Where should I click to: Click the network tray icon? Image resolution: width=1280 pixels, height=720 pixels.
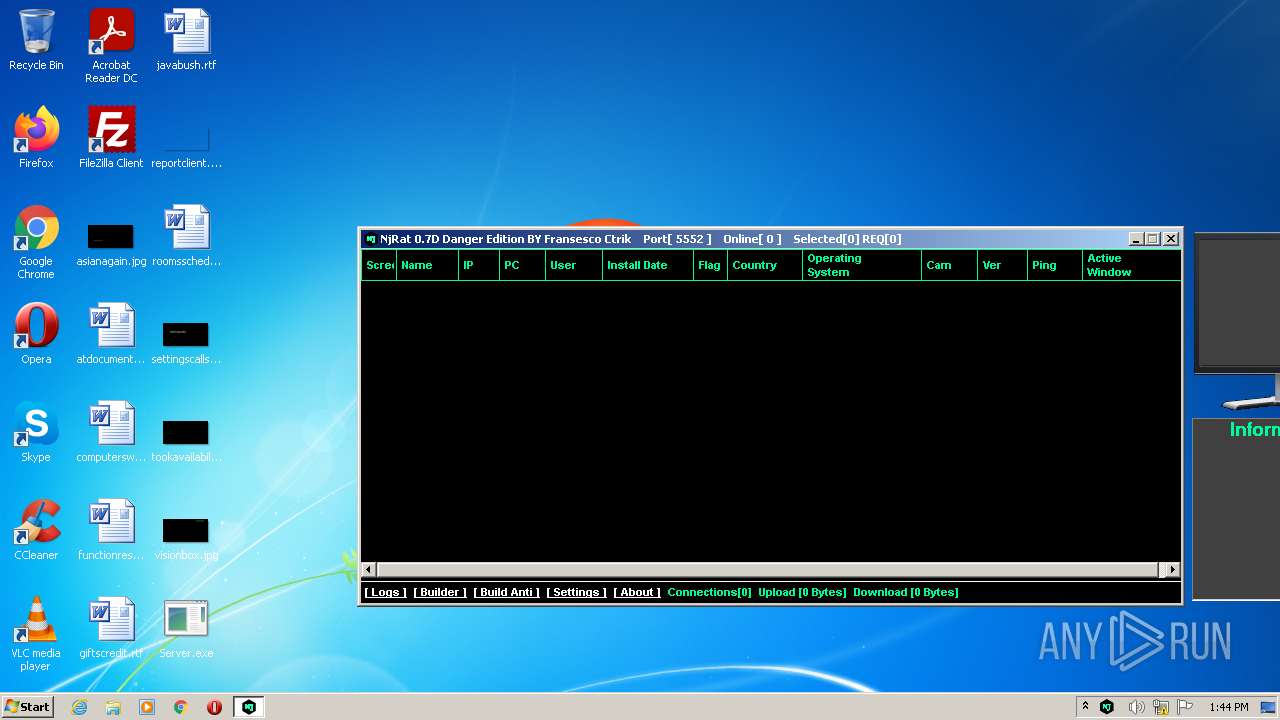tap(1161, 707)
